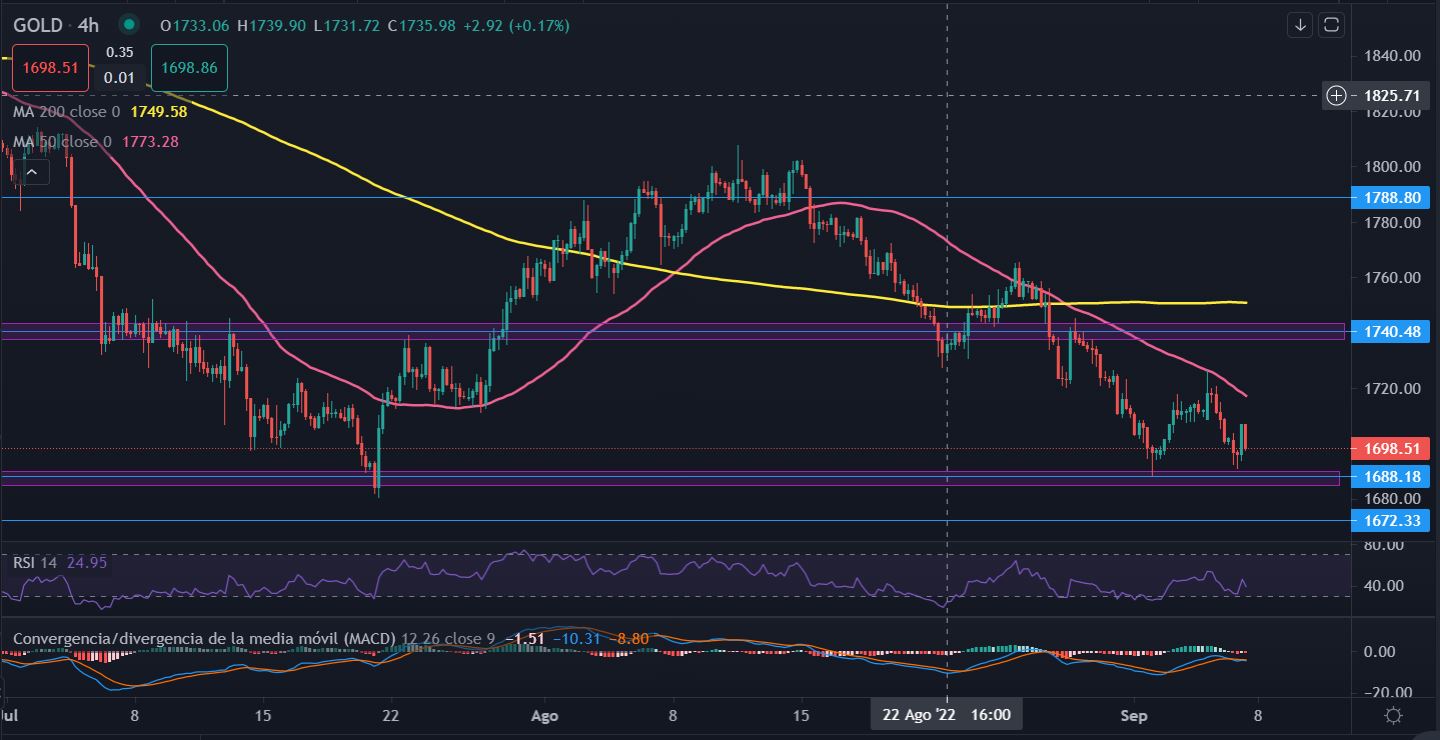The height and width of the screenshot is (740, 1440).
Task: Click the buy button 1698.86
Action: pos(190,68)
